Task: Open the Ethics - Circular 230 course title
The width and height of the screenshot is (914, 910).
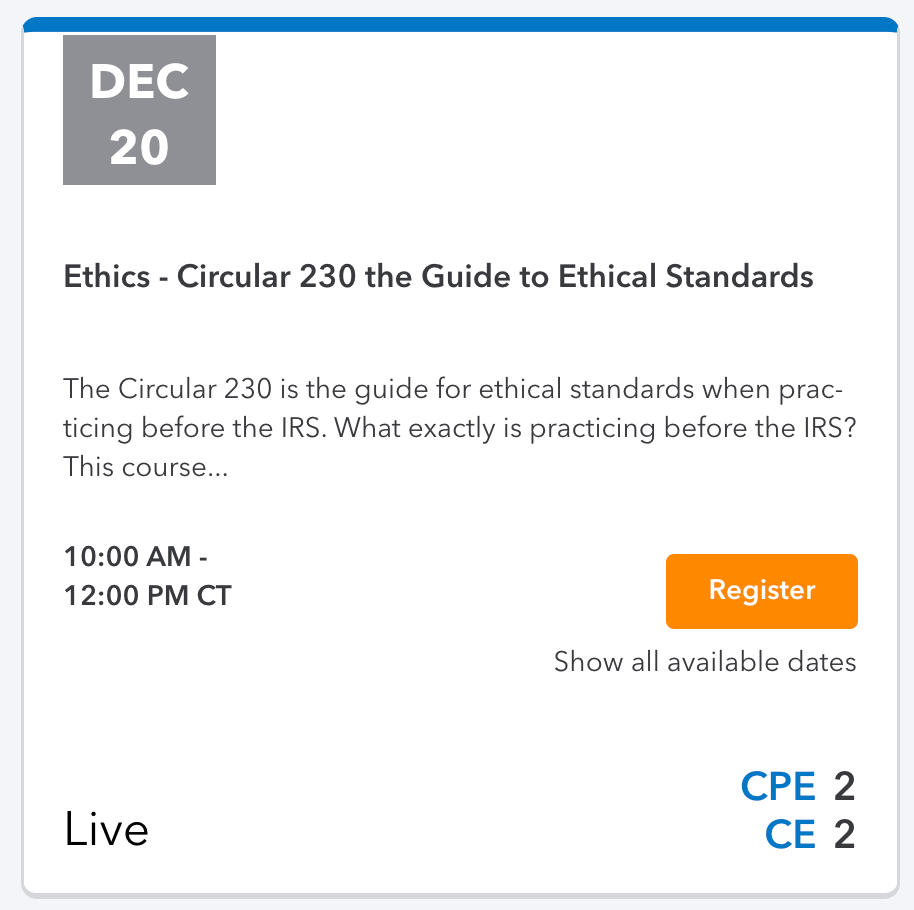Action: click(438, 276)
